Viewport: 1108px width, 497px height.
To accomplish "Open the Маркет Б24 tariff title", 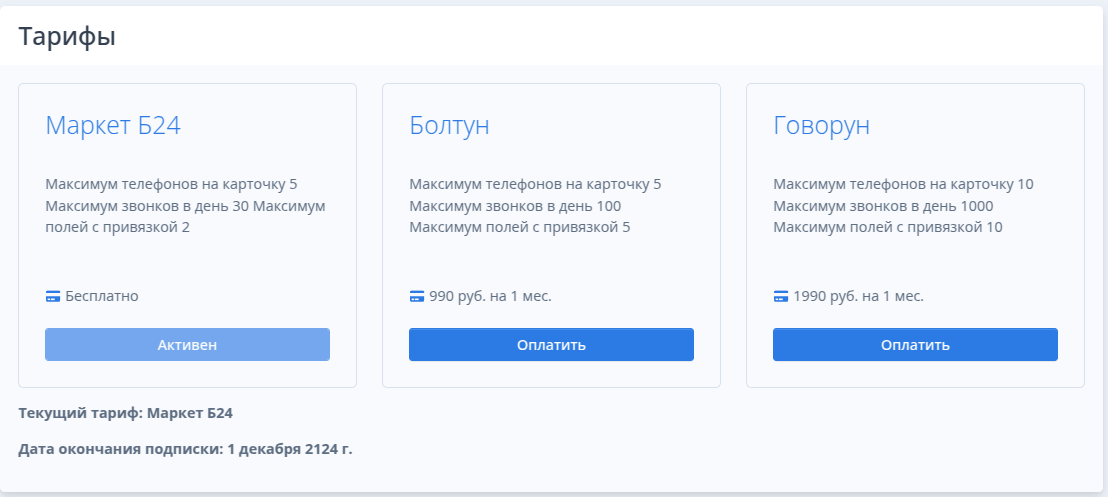I will (113, 126).
